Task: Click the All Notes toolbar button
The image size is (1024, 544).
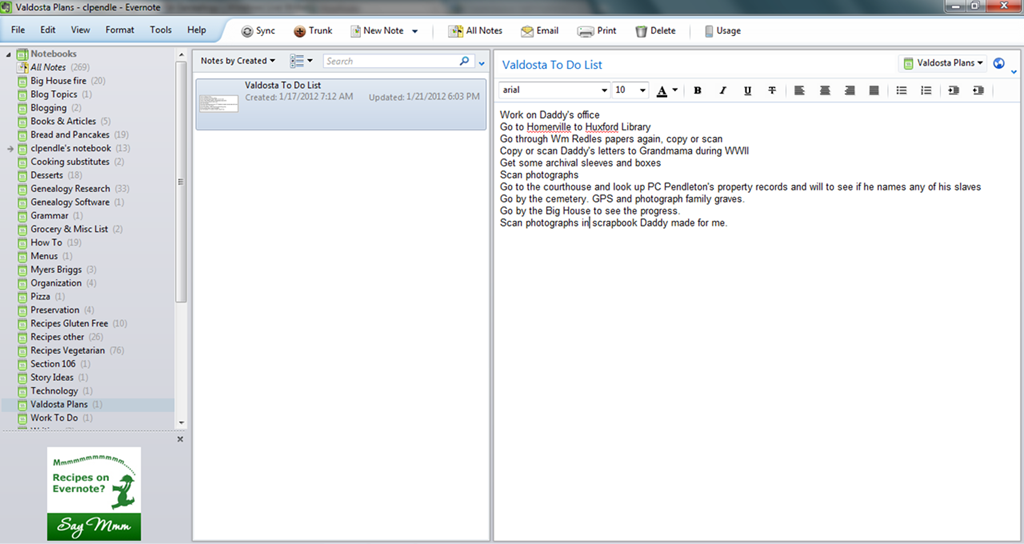Action: click(475, 31)
